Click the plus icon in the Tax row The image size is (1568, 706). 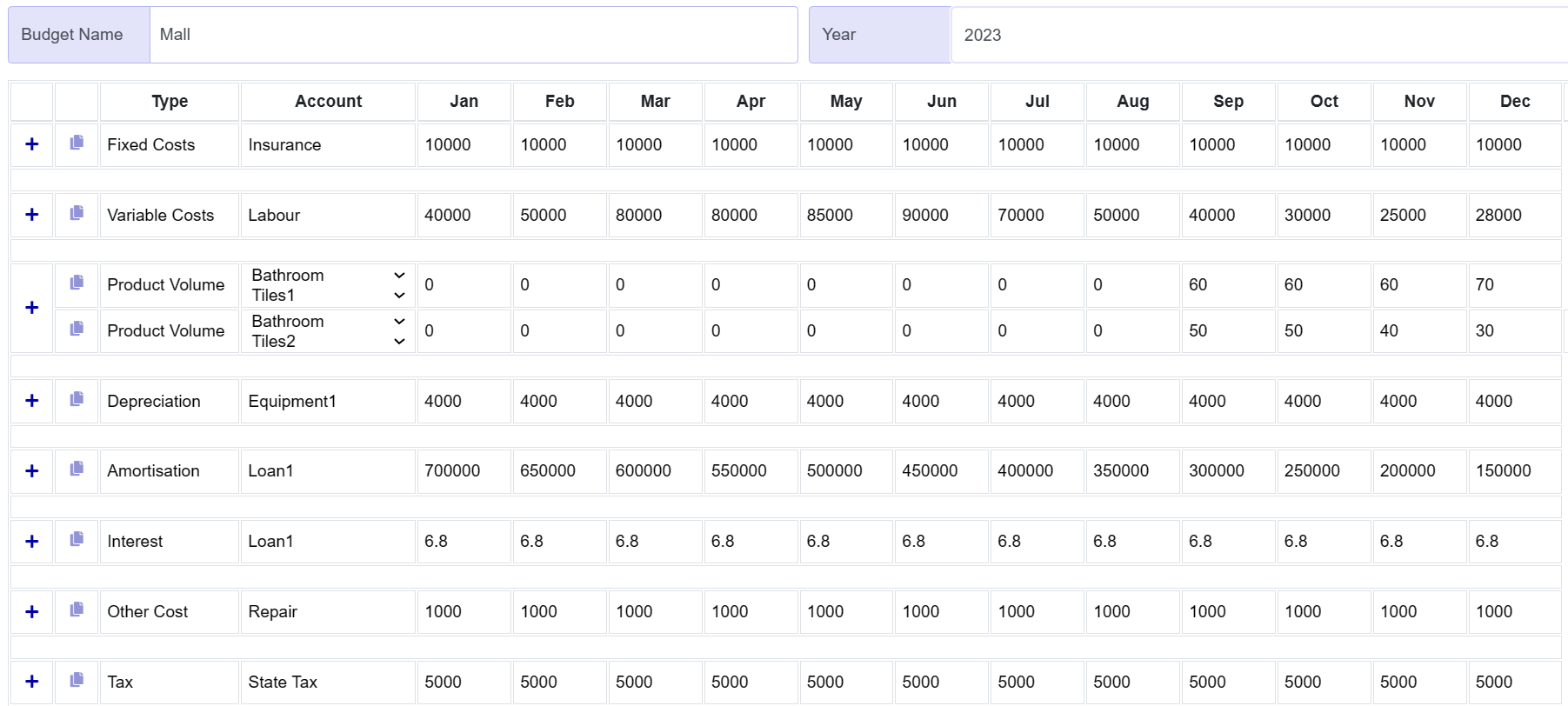(32, 682)
